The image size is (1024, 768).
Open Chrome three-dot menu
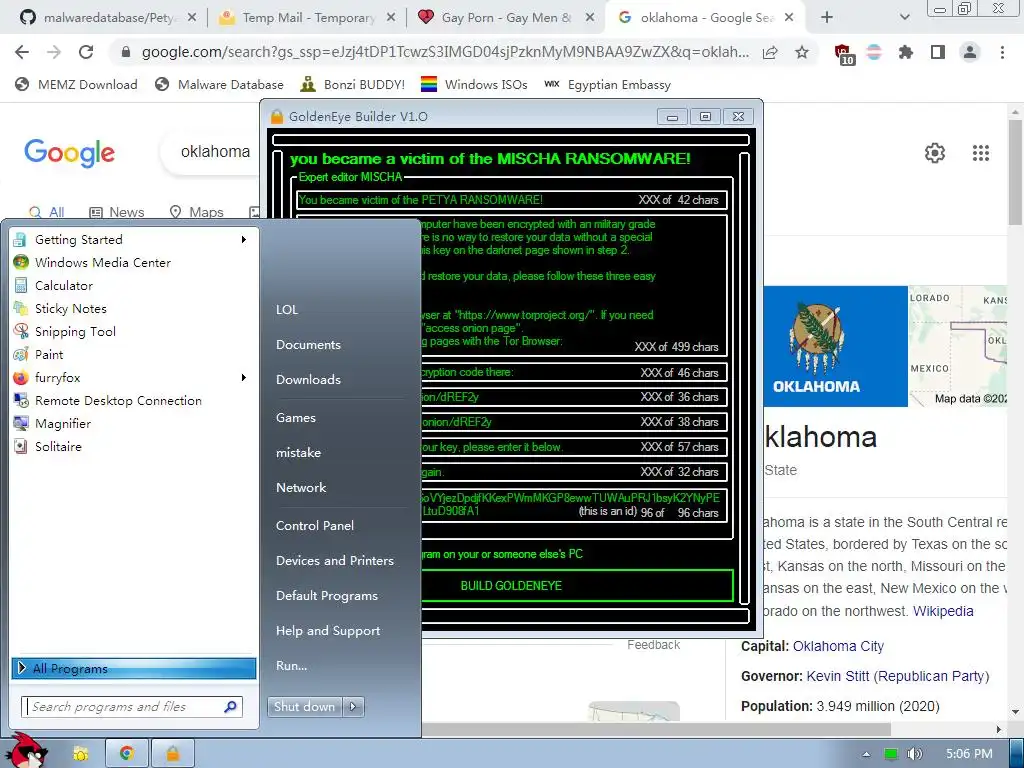pos(1002,52)
